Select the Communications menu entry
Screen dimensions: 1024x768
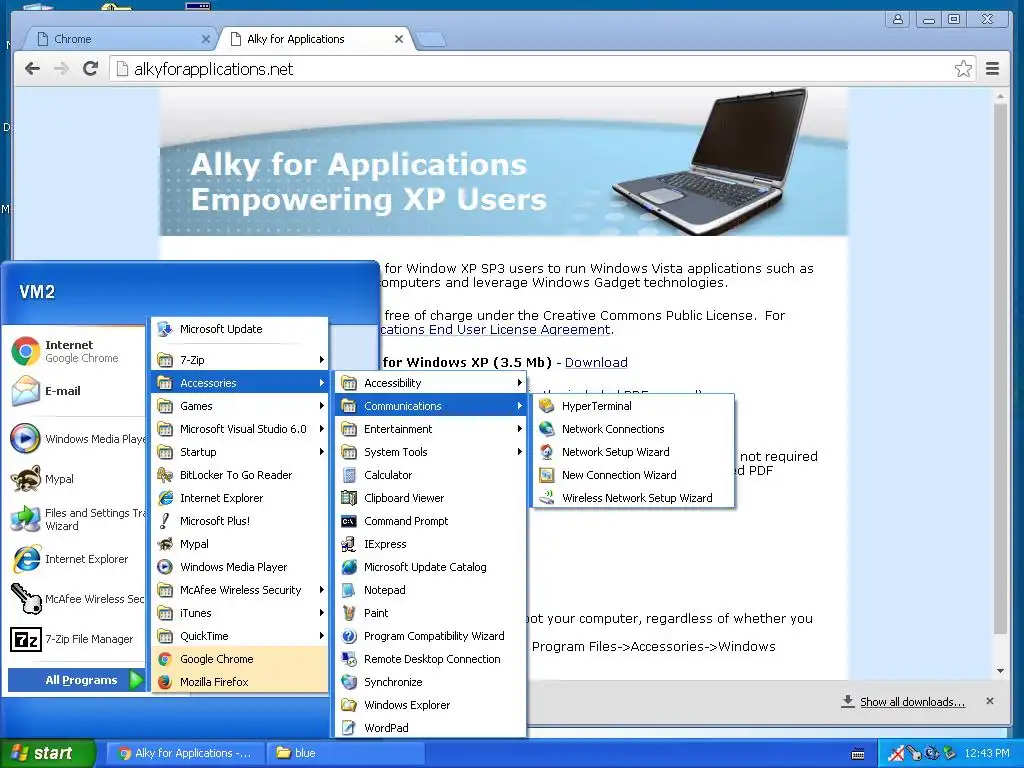430,406
